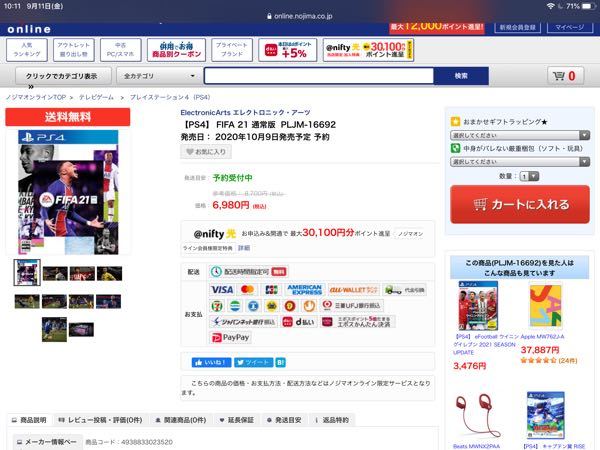Image resolution: width=600 pixels, height=450 pixels.
Task: Click the PayPay payment icon
Action: tap(231, 338)
